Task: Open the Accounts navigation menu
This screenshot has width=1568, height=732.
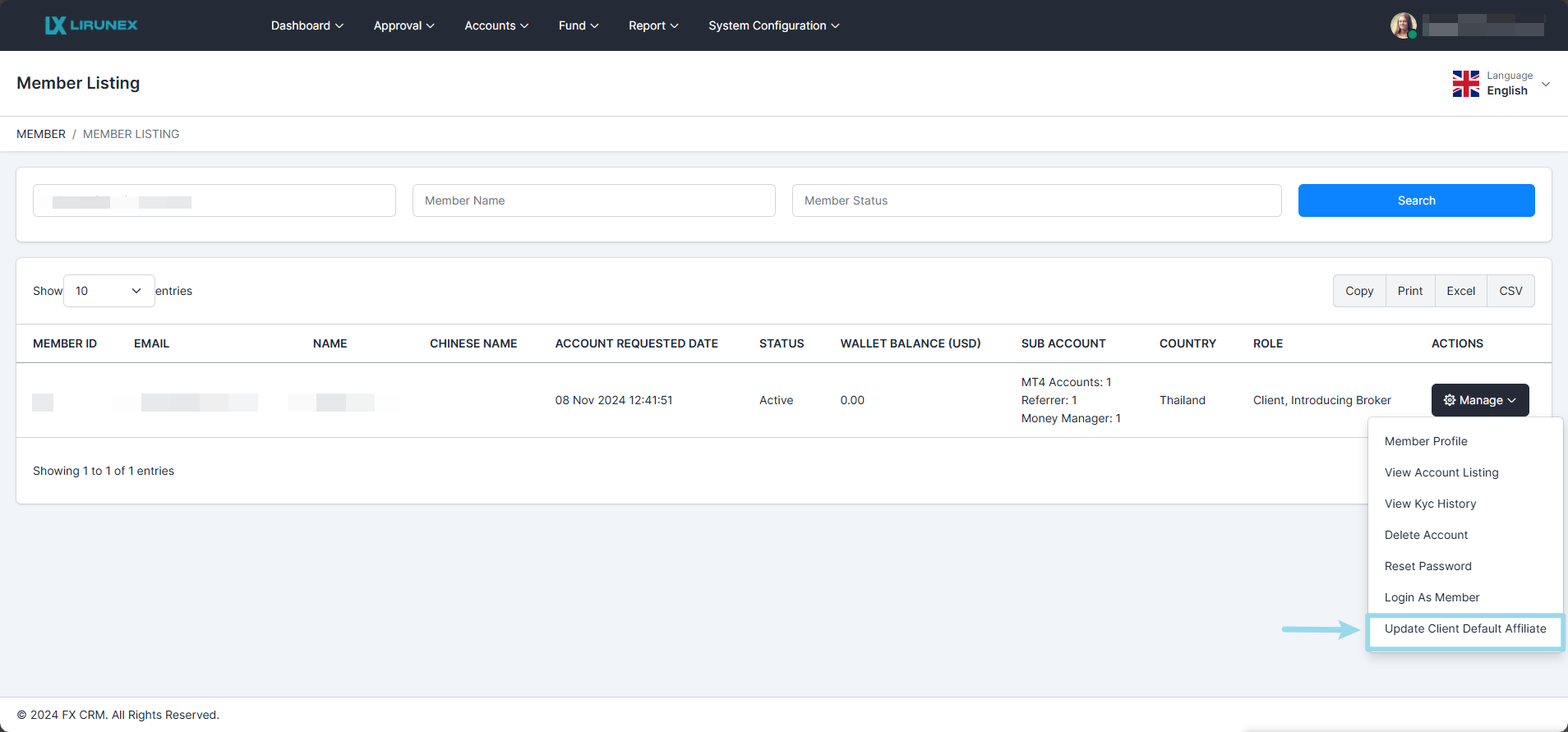Action: [496, 25]
